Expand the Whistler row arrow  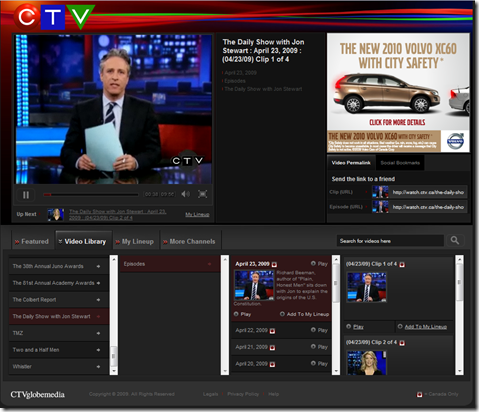pyautogui.click(x=98, y=366)
